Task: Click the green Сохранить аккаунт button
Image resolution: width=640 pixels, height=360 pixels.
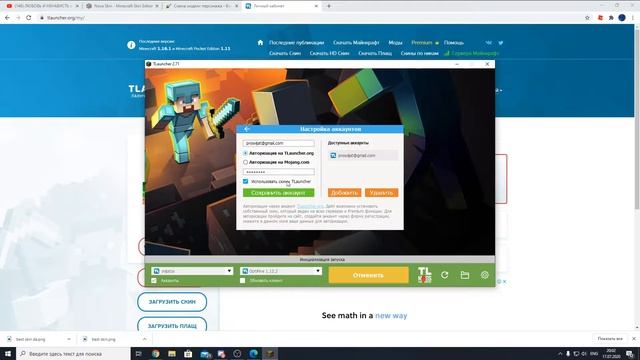Action: (279, 193)
